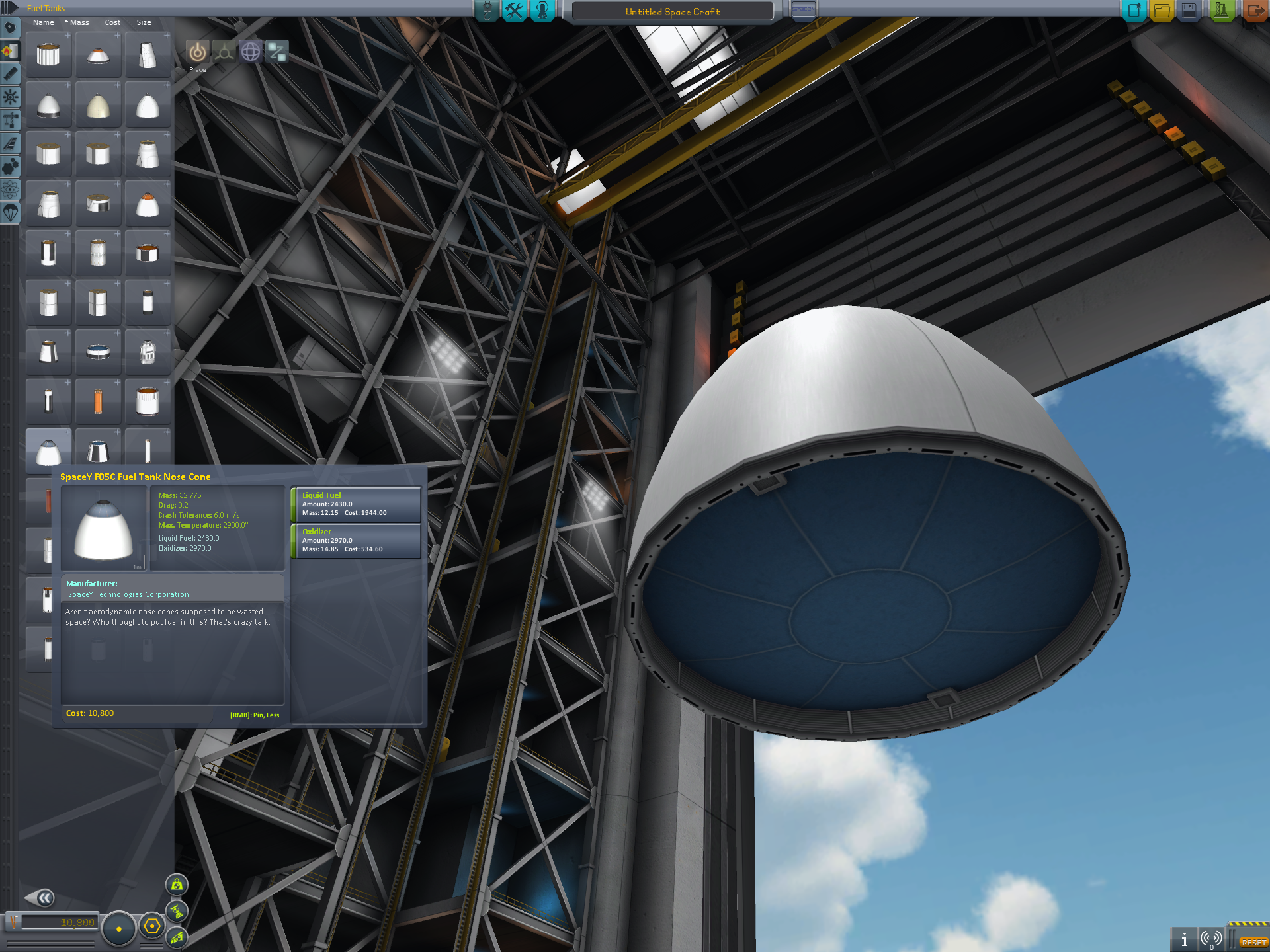The image size is (1270, 952).
Task: Click the 'Crash Tolerance: 6.0 m/s' line
Action: (198, 515)
